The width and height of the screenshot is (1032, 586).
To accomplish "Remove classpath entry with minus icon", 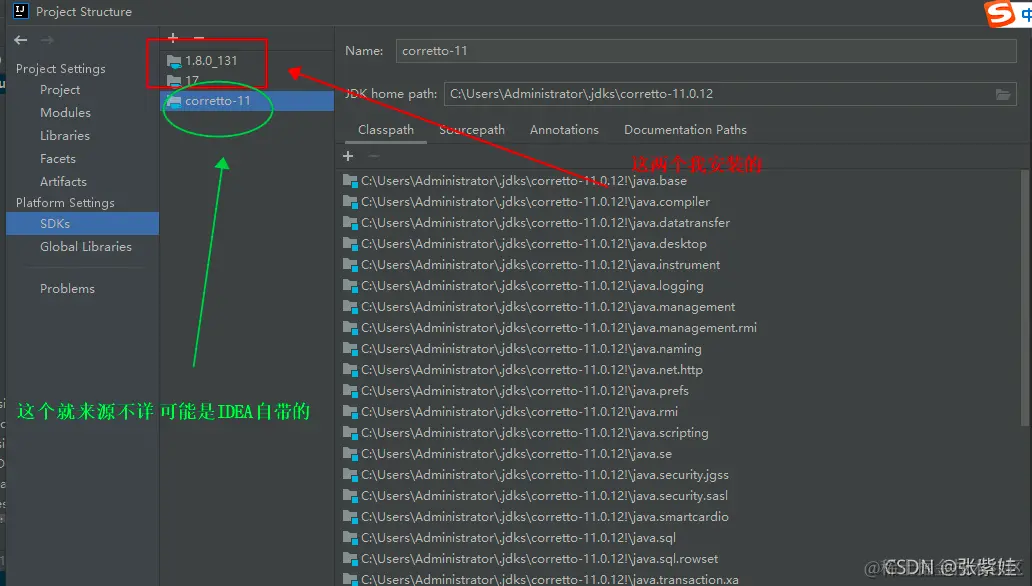I will pyautogui.click(x=373, y=156).
